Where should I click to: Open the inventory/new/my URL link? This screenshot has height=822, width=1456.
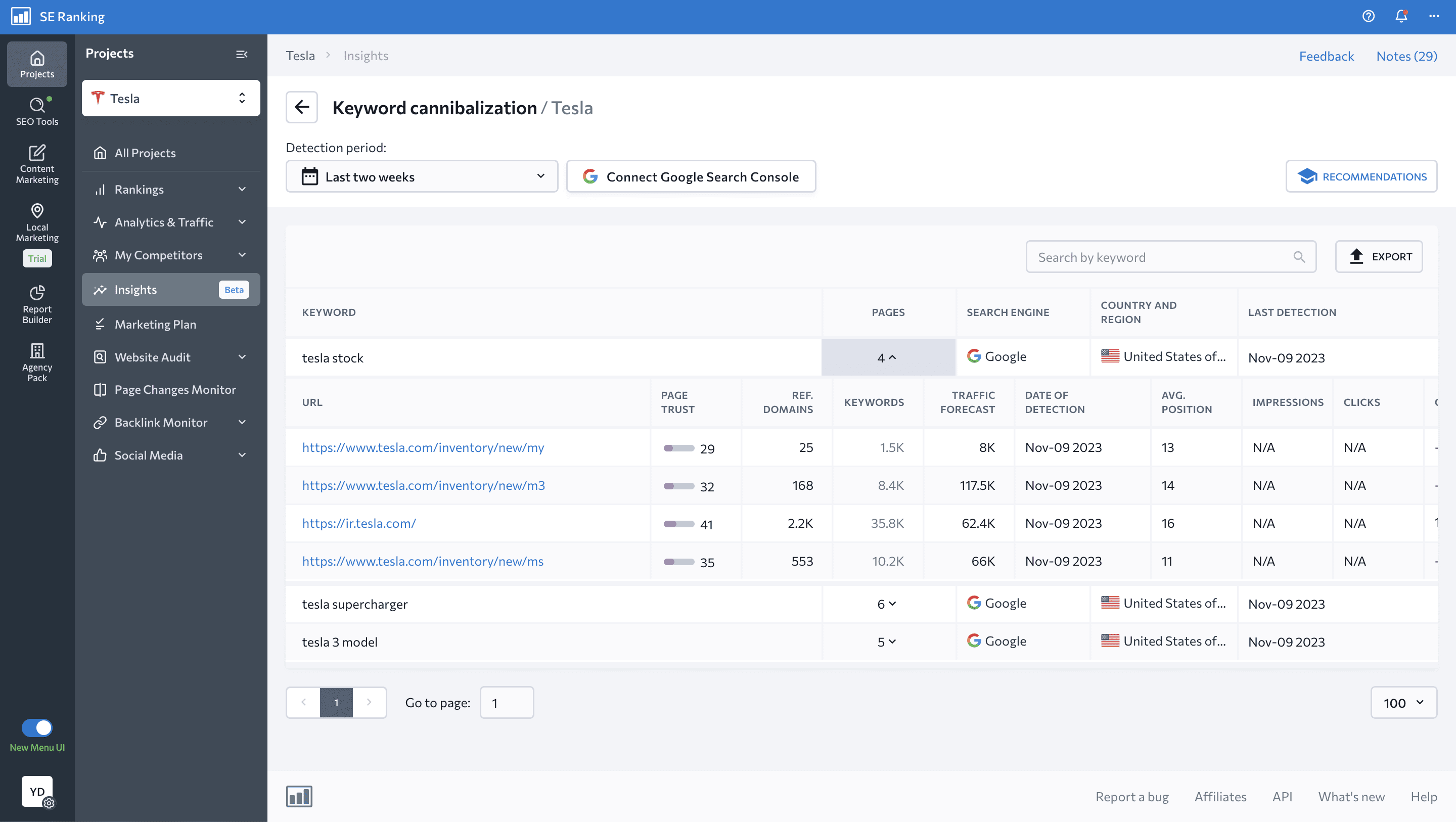click(423, 447)
